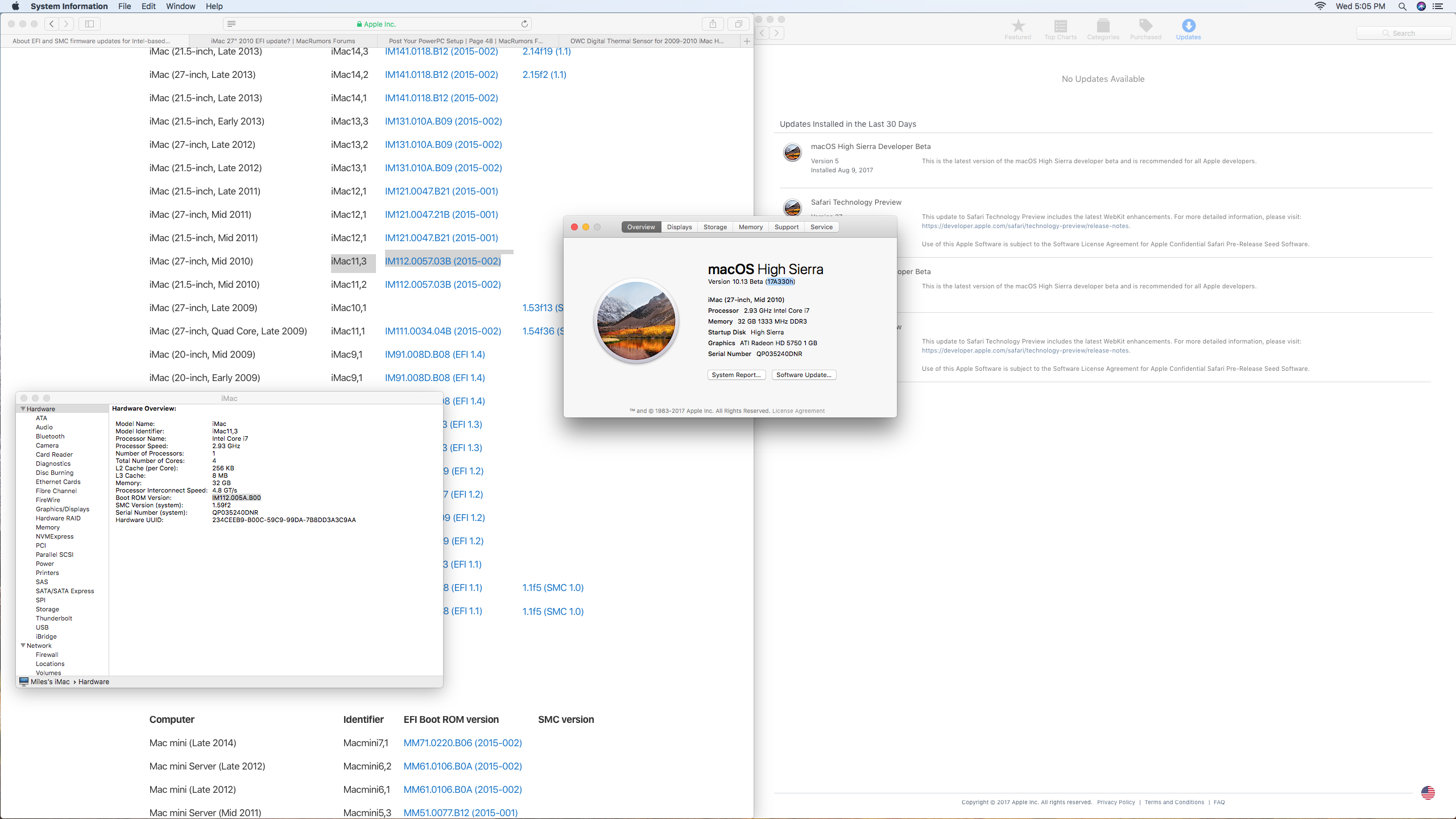
Task: Select Bluetooth in hardware sidebar
Action: pos(50,436)
